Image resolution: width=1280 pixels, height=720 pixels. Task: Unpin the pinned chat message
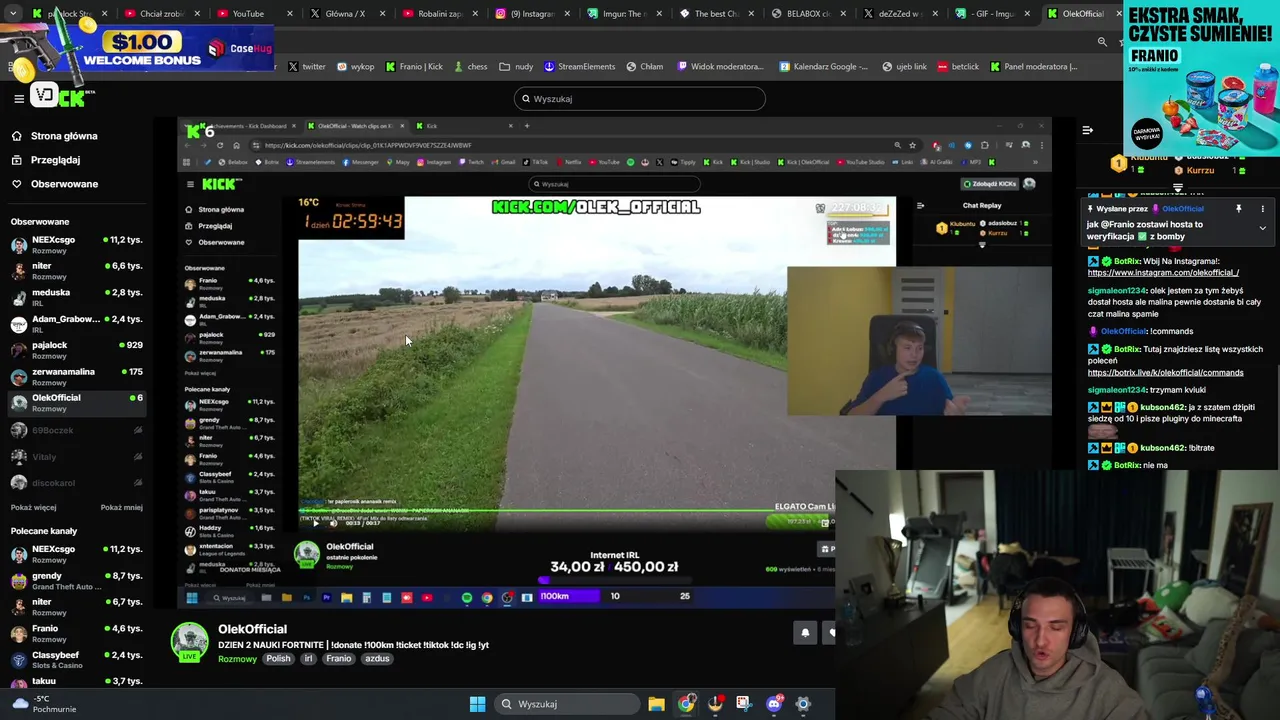pos(1238,209)
